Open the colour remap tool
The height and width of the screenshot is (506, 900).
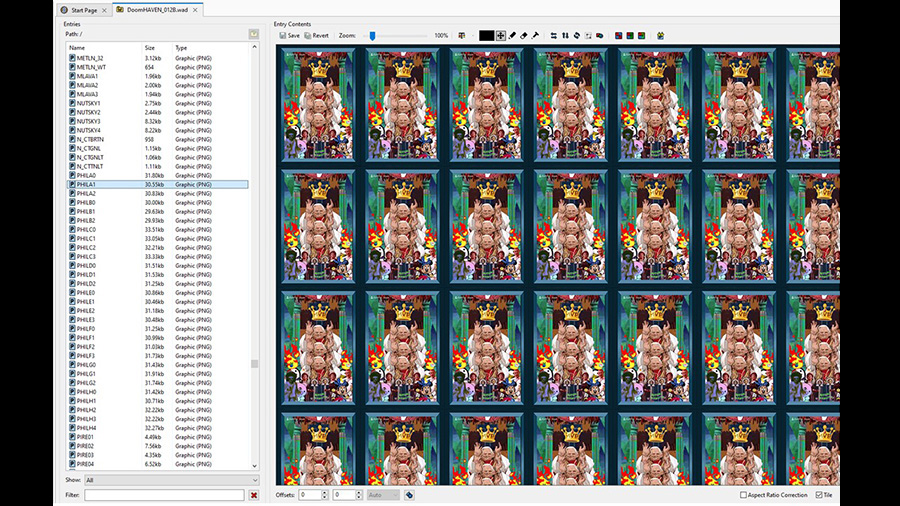pos(599,36)
